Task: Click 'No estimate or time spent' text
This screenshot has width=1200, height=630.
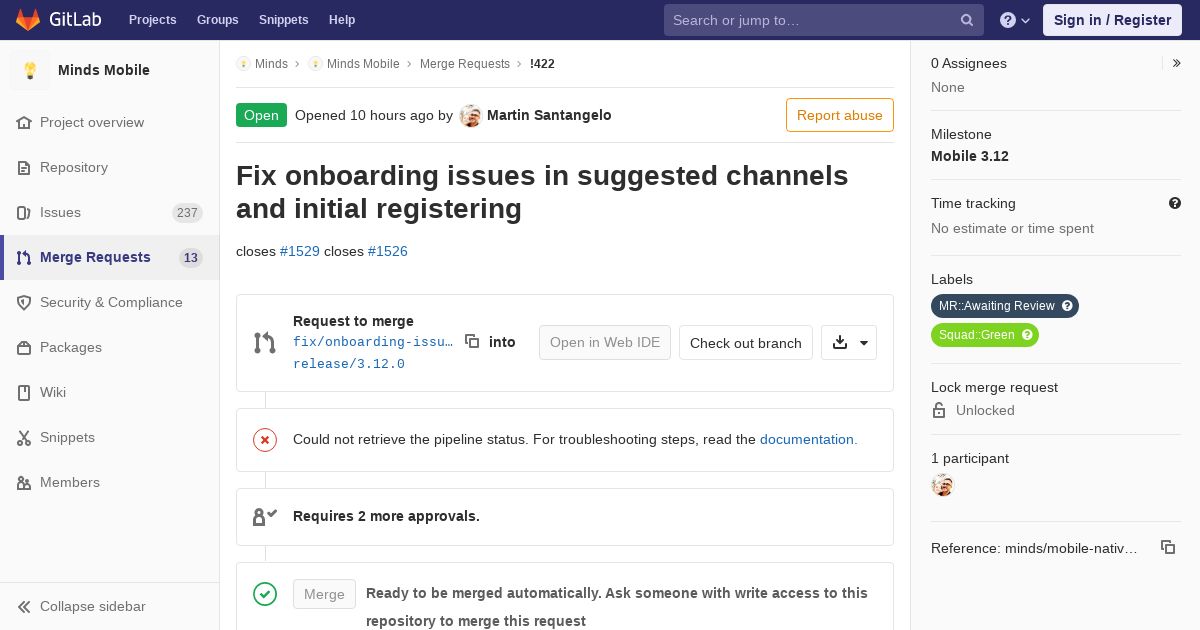Action: (1012, 228)
